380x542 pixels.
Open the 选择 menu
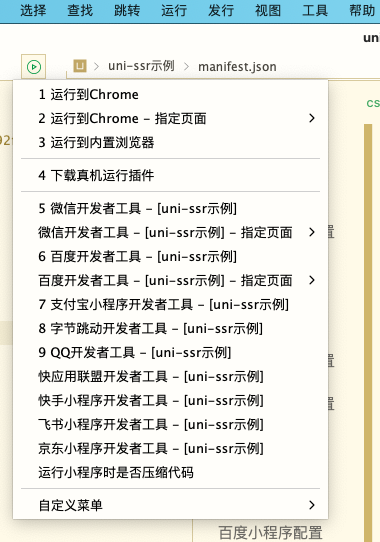33,10
